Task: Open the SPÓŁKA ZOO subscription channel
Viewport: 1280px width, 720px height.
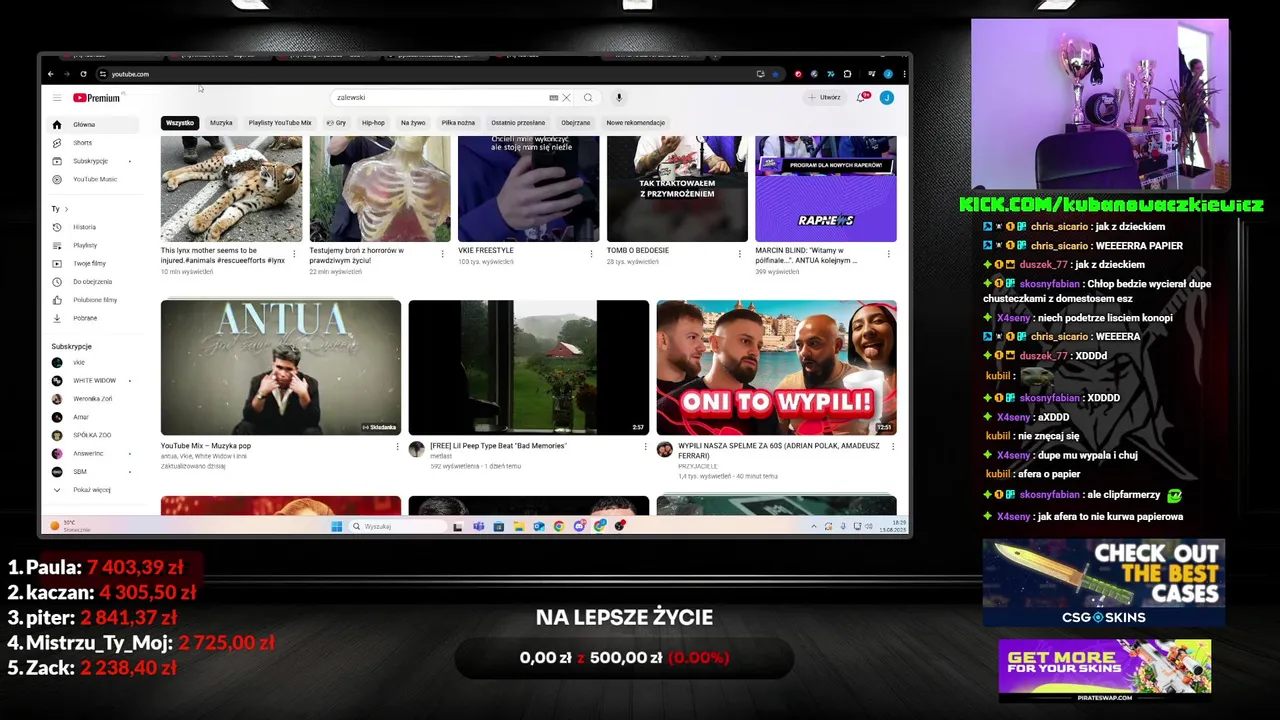Action: coord(93,435)
